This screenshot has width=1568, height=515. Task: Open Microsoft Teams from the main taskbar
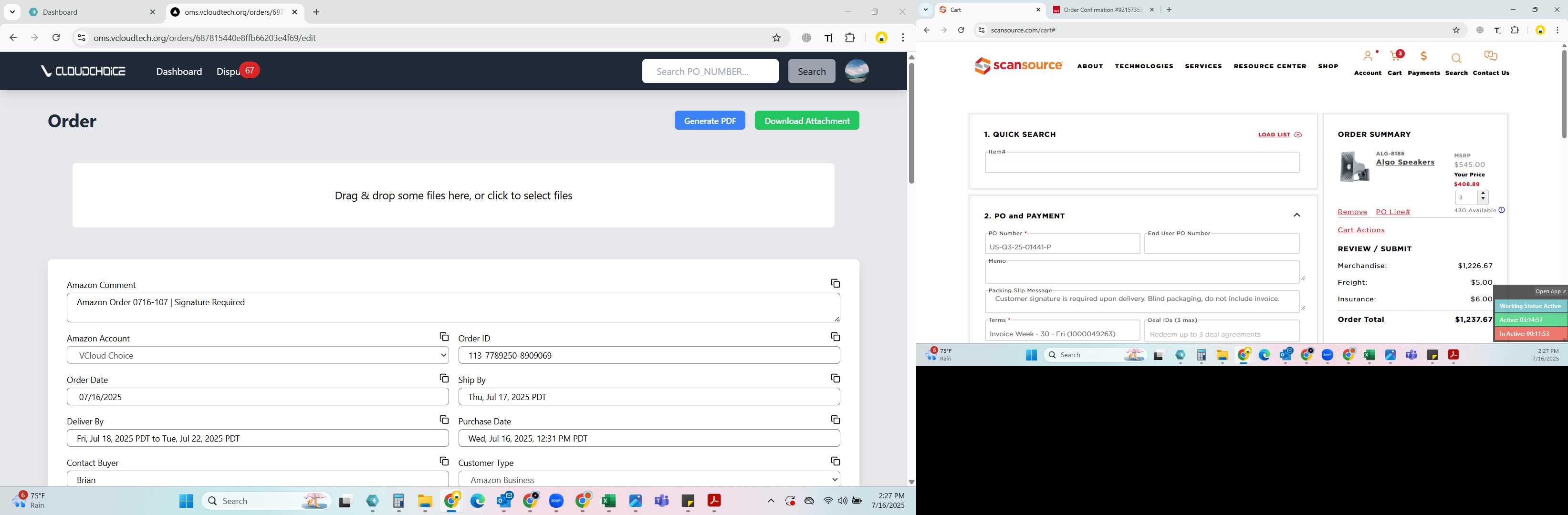[x=662, y=501]
